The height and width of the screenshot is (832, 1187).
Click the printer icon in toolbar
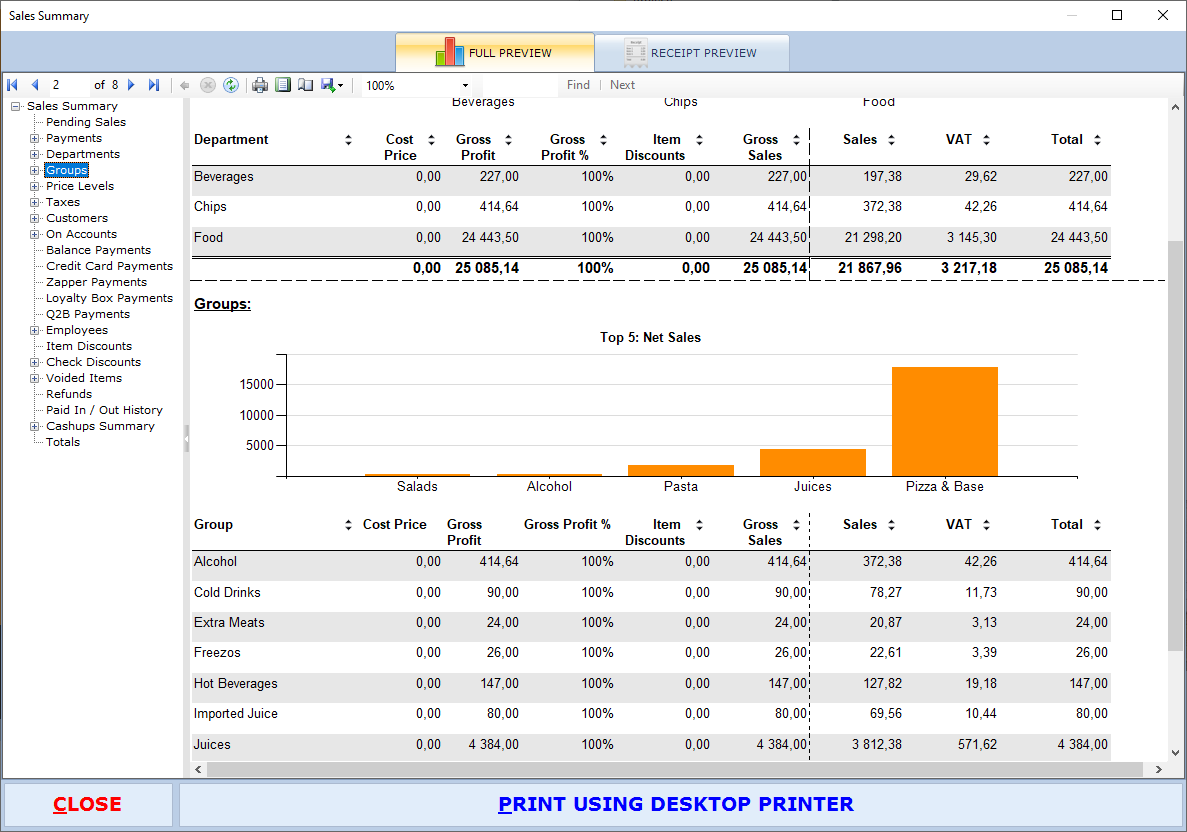(x=260, y=86)
